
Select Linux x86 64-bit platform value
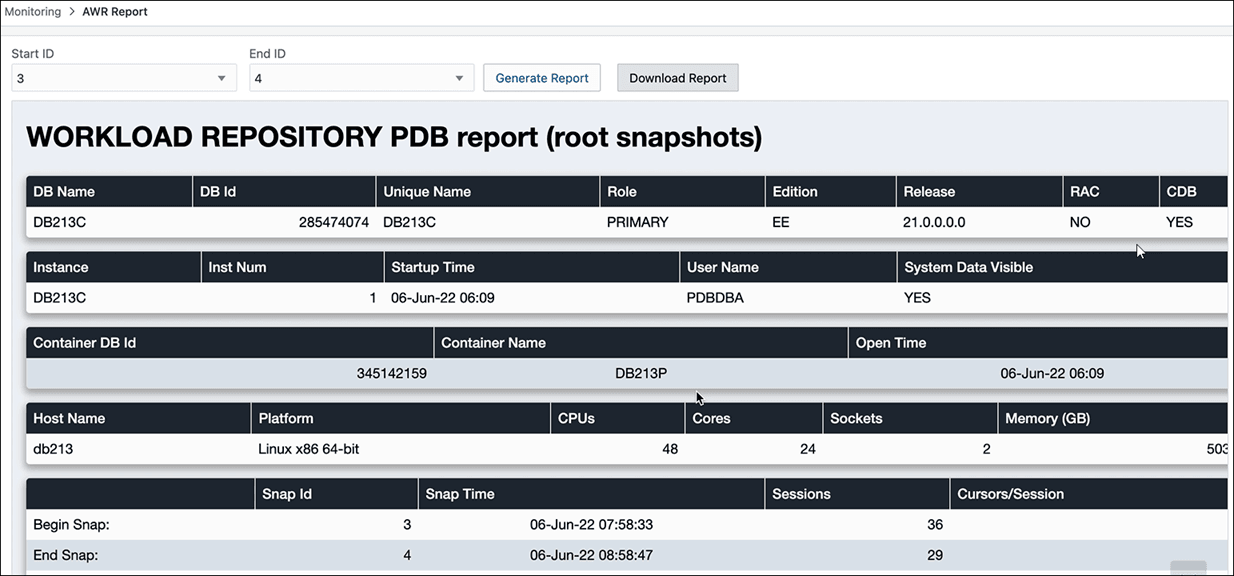click(309, 449)
